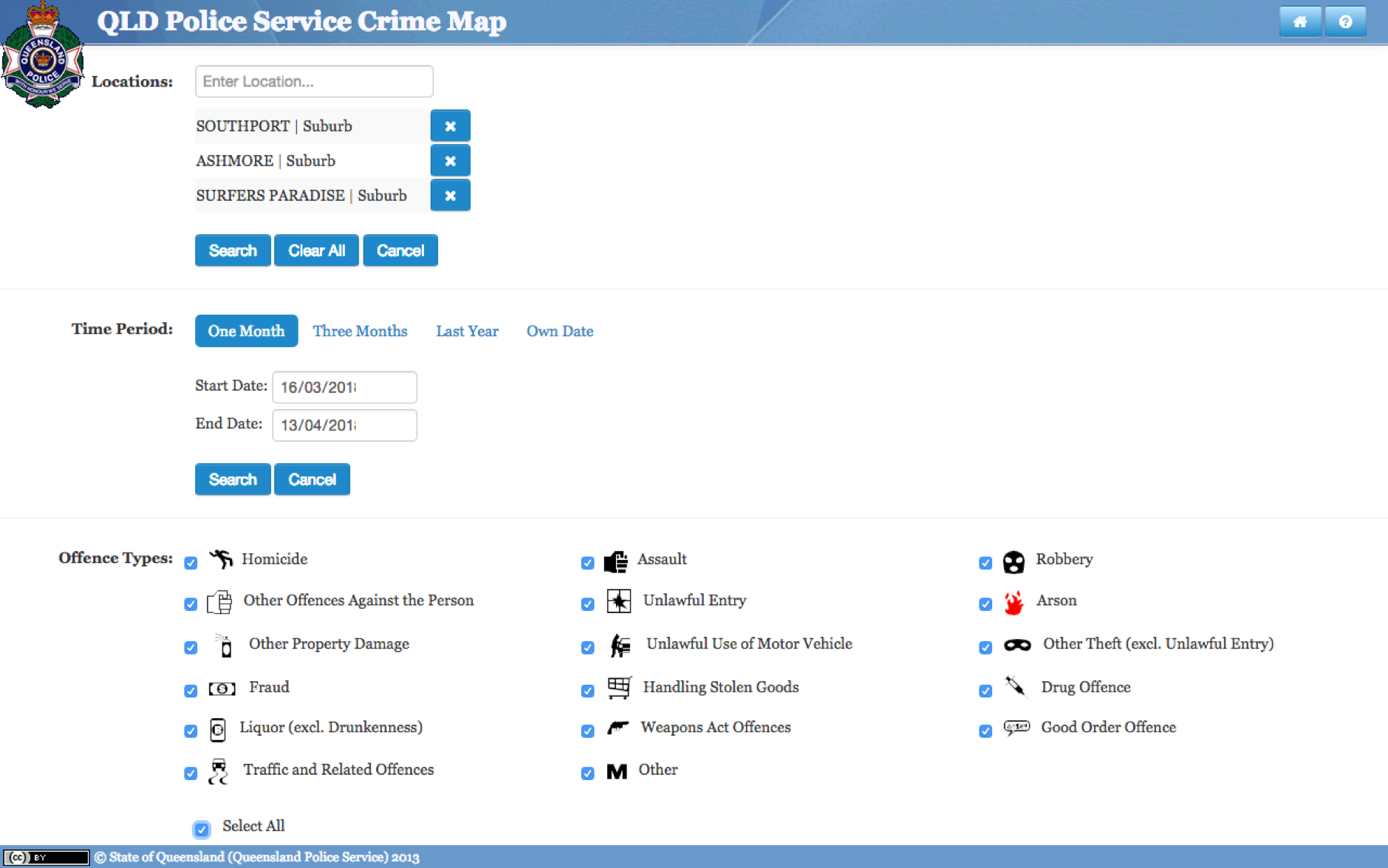Toggle the Other Theft checkbox
This screenshot has width=1388, height=868.
(x=985, y=648)
